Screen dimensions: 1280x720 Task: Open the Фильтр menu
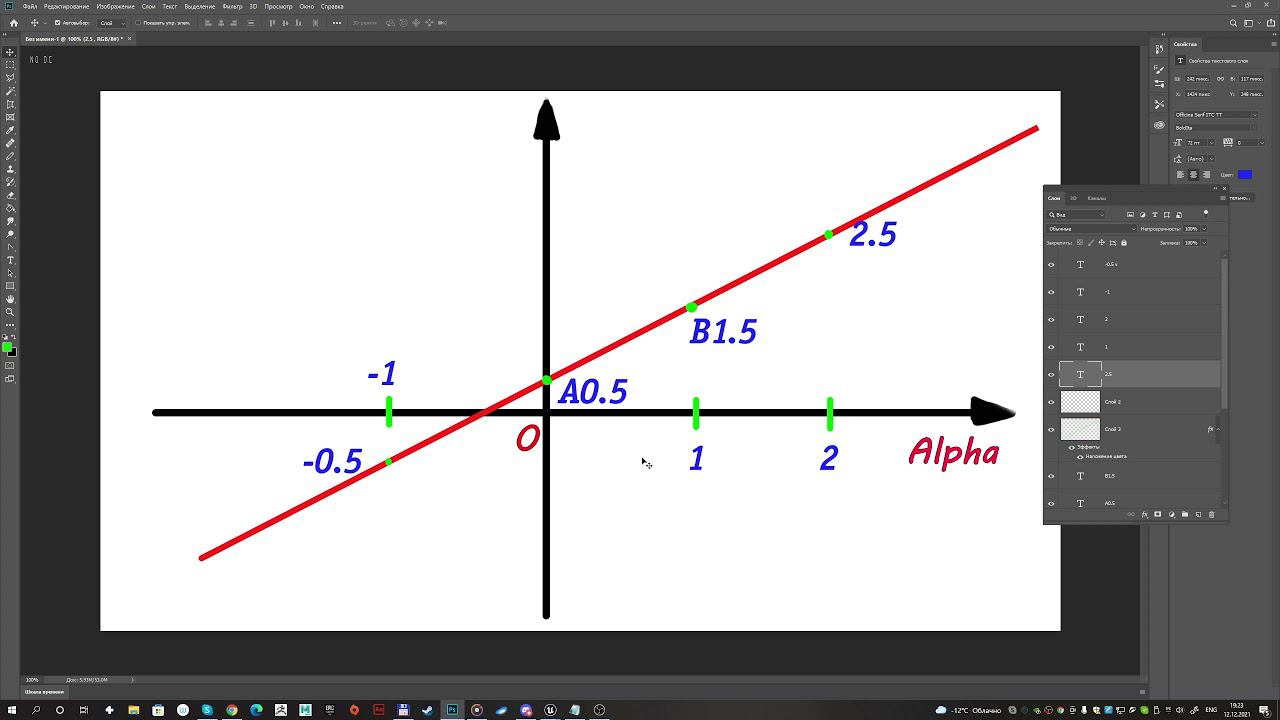[232, 6]
